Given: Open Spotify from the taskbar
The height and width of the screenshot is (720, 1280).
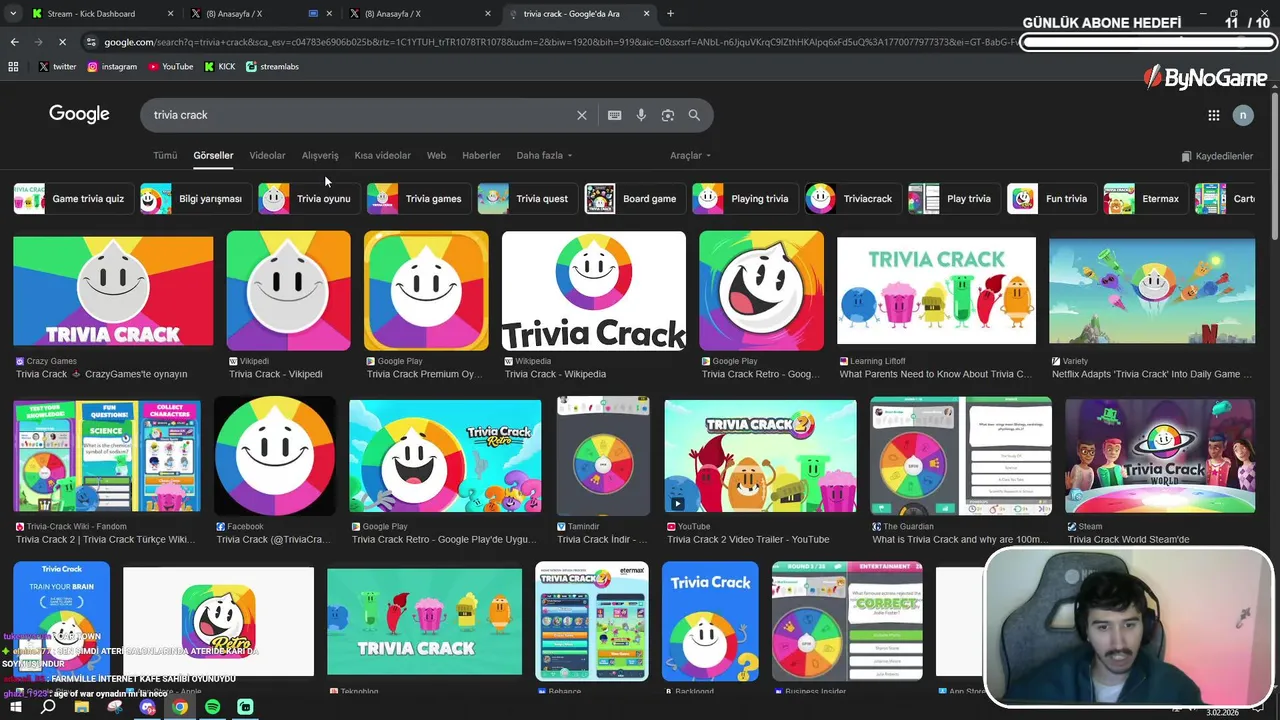Looking at the screenshot, I should (x=213, y=707).
